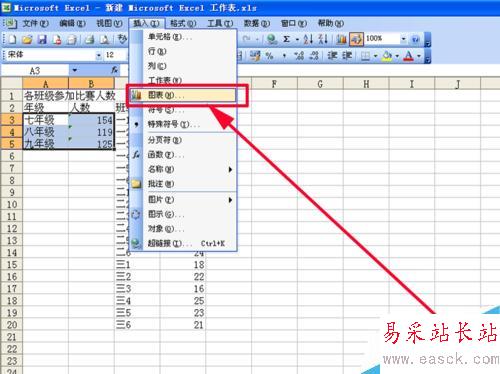Open the 文件 (File) menu
Viewport: 500px width, 374px height.
point(35,23)
